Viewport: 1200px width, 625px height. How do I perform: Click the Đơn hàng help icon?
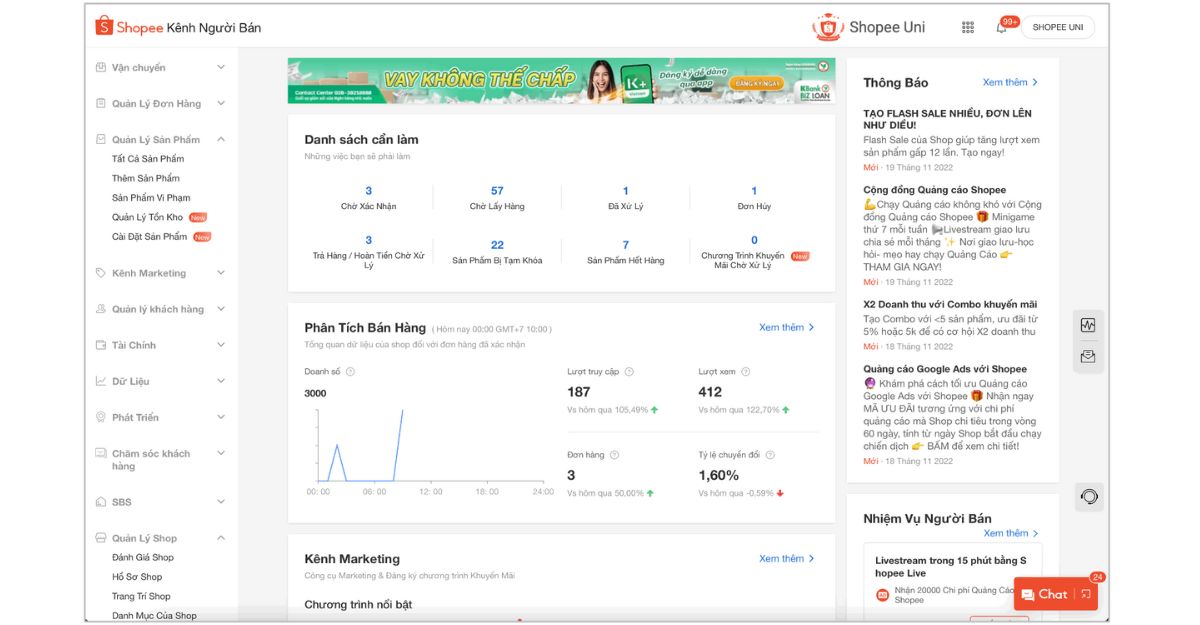coord(614,455)
